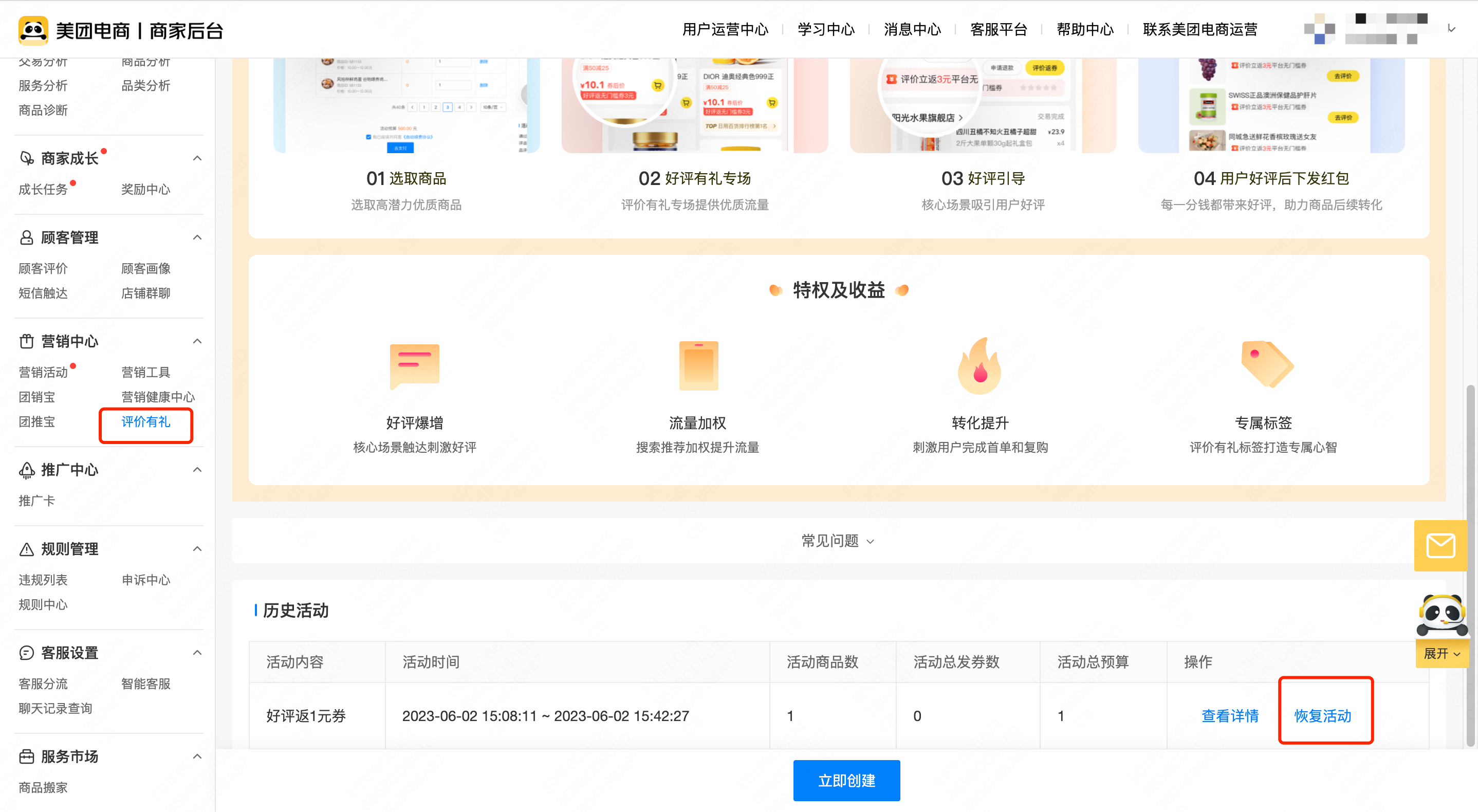Click the Meituan panda logo icon
The height and width of the screenshot is (812, 1478).
33,30
